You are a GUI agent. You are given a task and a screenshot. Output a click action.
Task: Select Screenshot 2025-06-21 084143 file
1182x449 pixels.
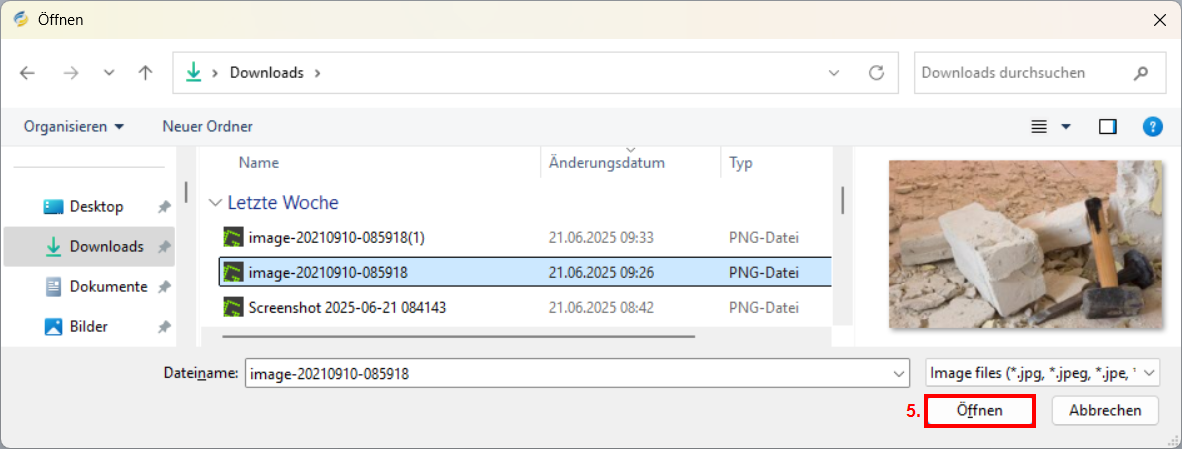coord(347,308)
